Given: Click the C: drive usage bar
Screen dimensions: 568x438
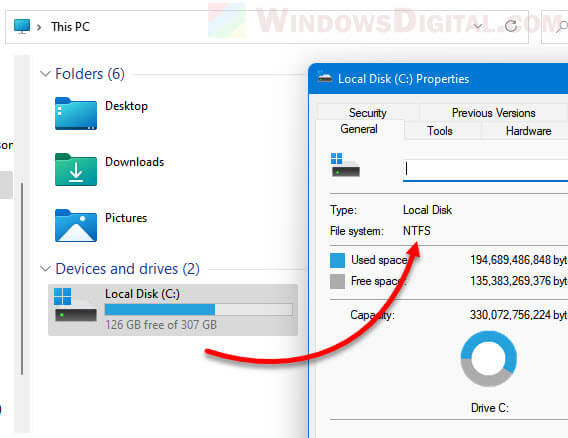Looking at the screenshot, I should coord(199,309).
